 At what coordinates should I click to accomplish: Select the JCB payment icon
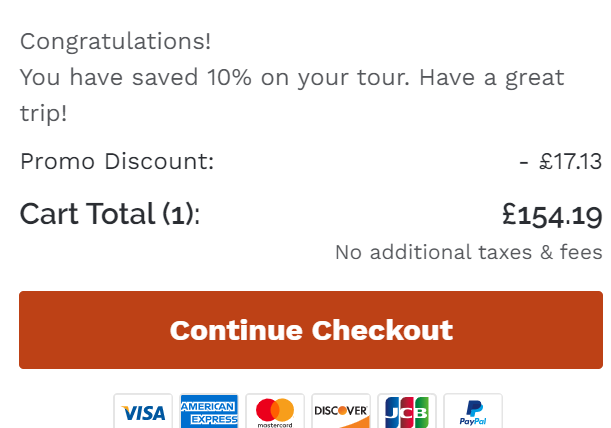coord(407,411)
